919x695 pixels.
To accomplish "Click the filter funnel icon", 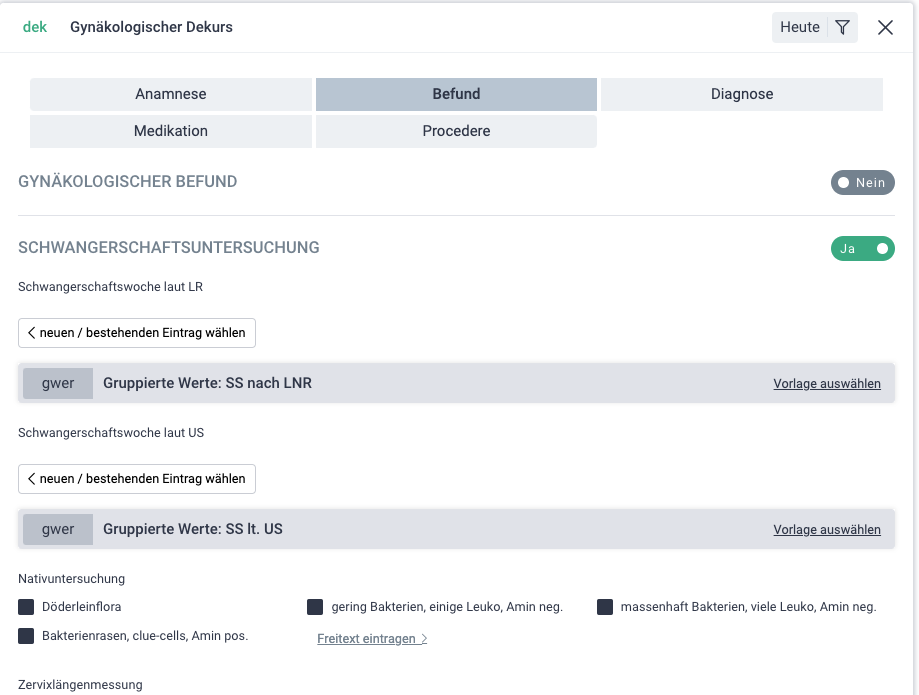I will [x=843, y=28].
